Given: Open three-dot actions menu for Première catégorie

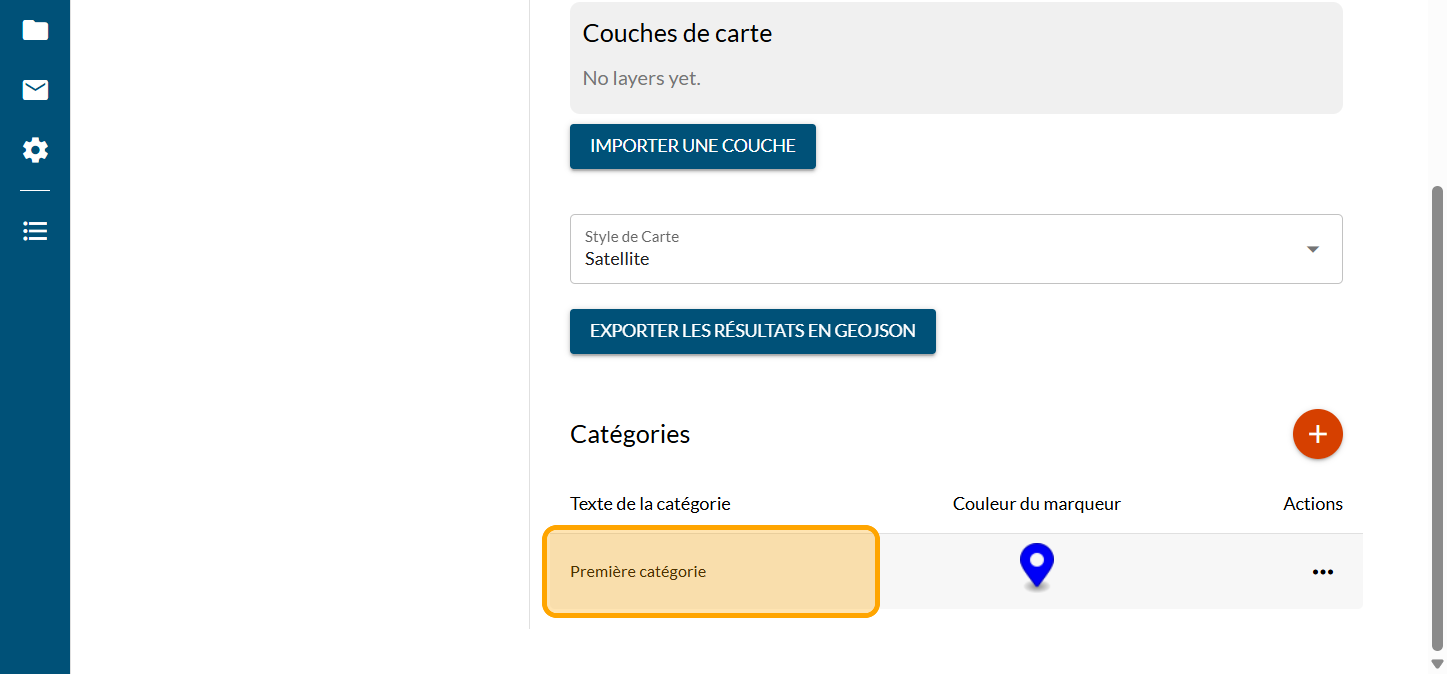Looking at the screenshot, I should (x=1322, y=572).
